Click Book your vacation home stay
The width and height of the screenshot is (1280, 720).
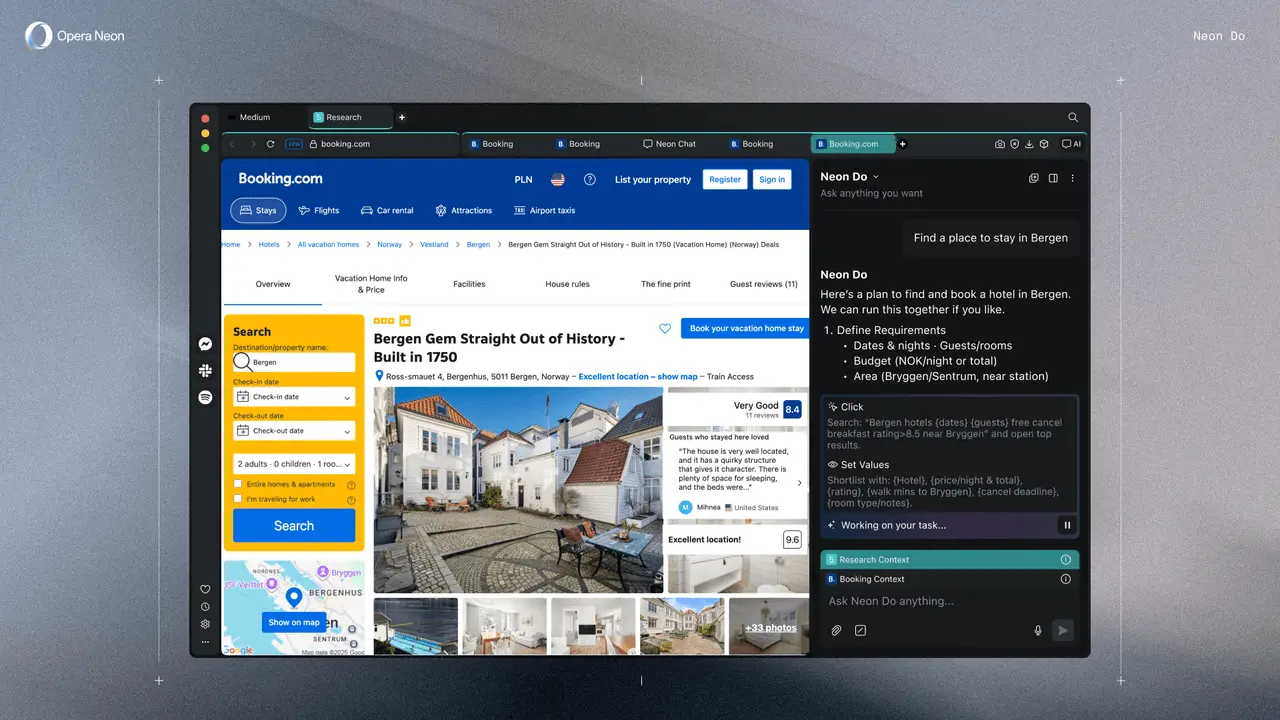pyautogui.click(x=744, y=328)
